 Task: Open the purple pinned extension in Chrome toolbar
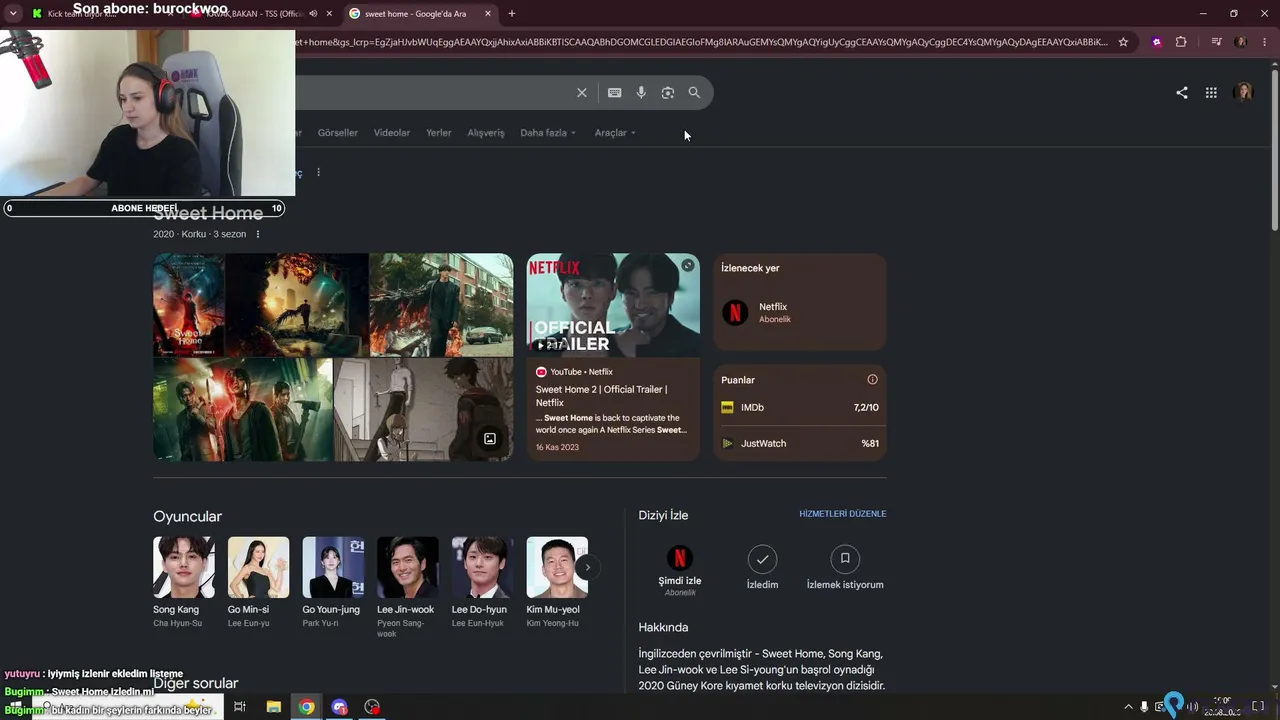click(1157, 42)
